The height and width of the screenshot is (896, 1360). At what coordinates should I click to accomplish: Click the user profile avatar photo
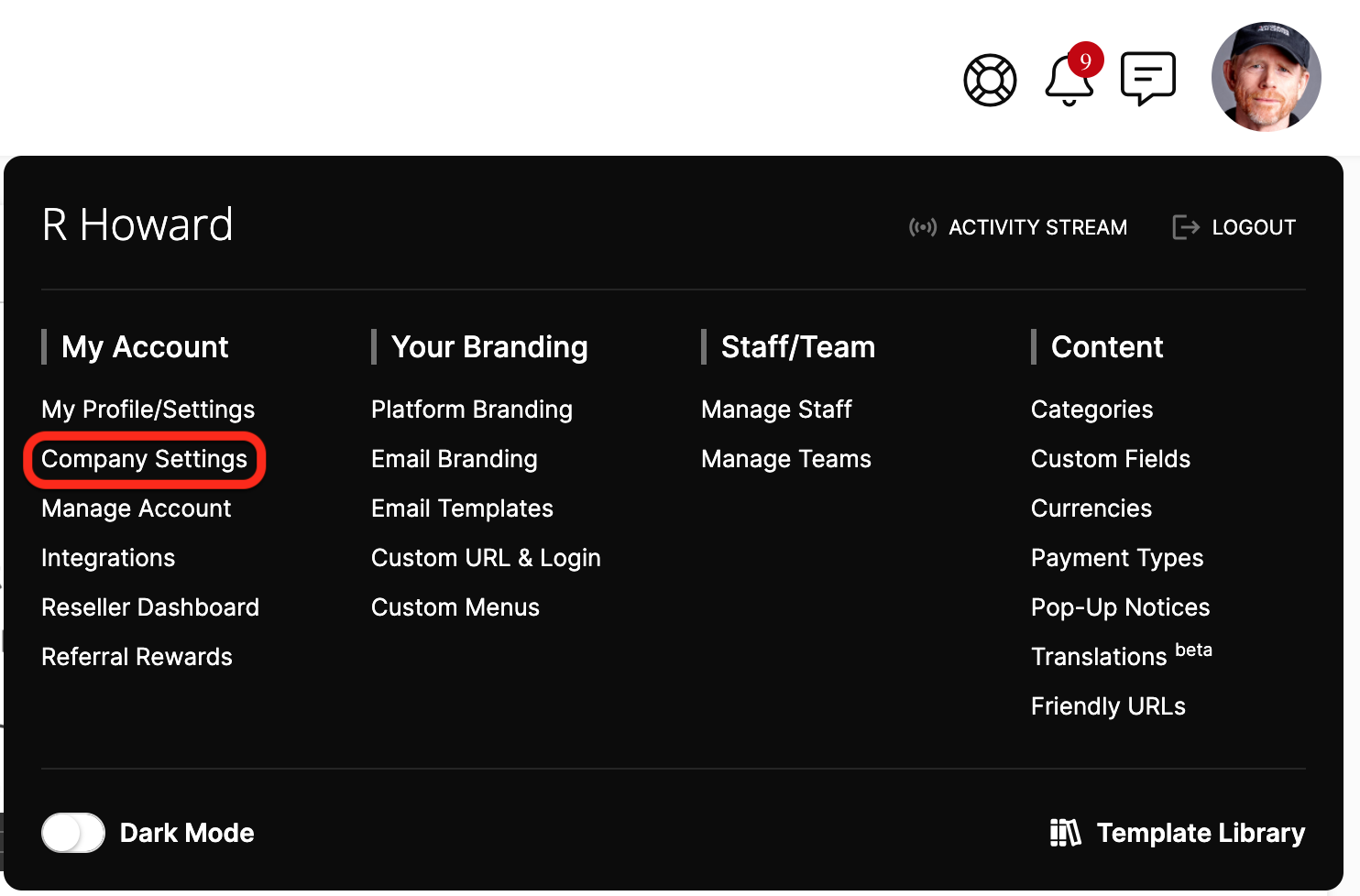pyautogui.click(x=1266, y=77)
